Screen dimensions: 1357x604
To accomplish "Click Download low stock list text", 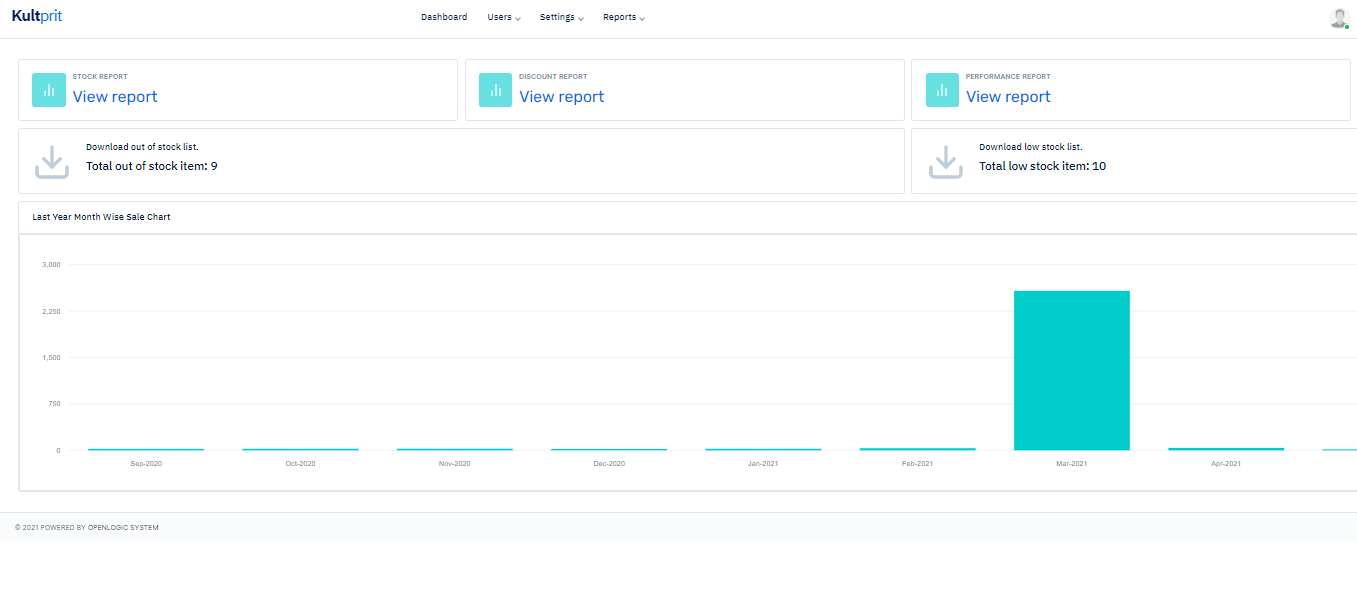I will pos(1030,147).
